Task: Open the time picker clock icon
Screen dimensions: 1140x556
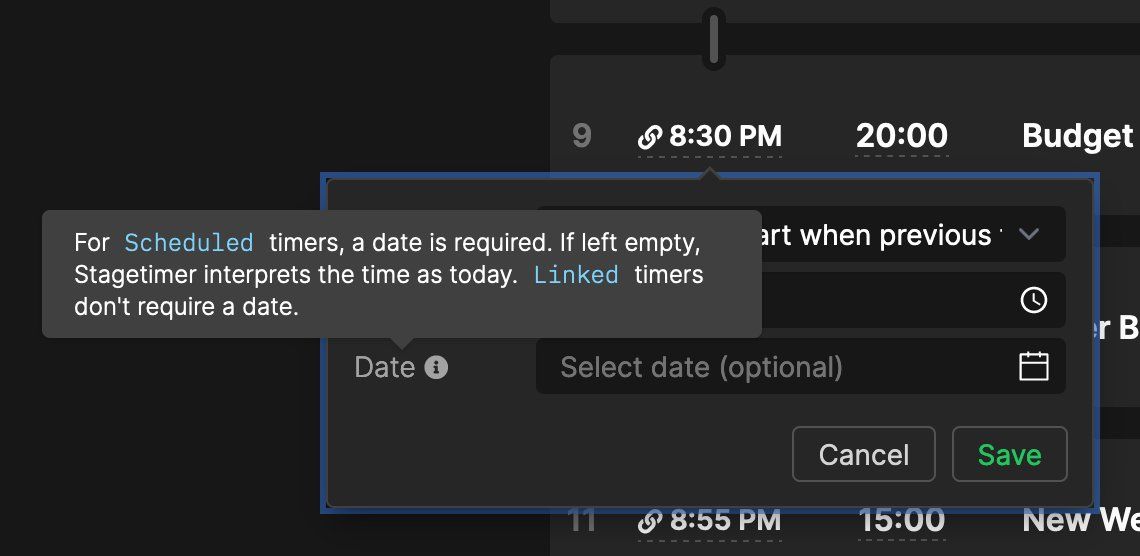Action: [x=1033, y=300]
